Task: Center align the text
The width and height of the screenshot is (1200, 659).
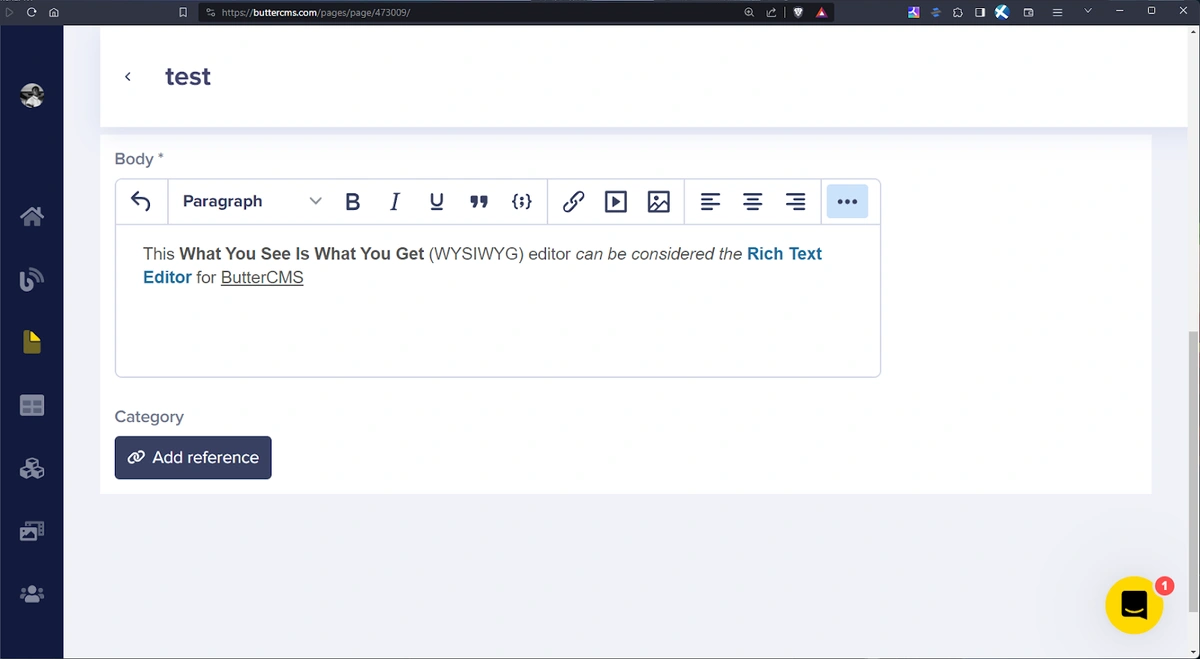Action: (x=753, y=202)
